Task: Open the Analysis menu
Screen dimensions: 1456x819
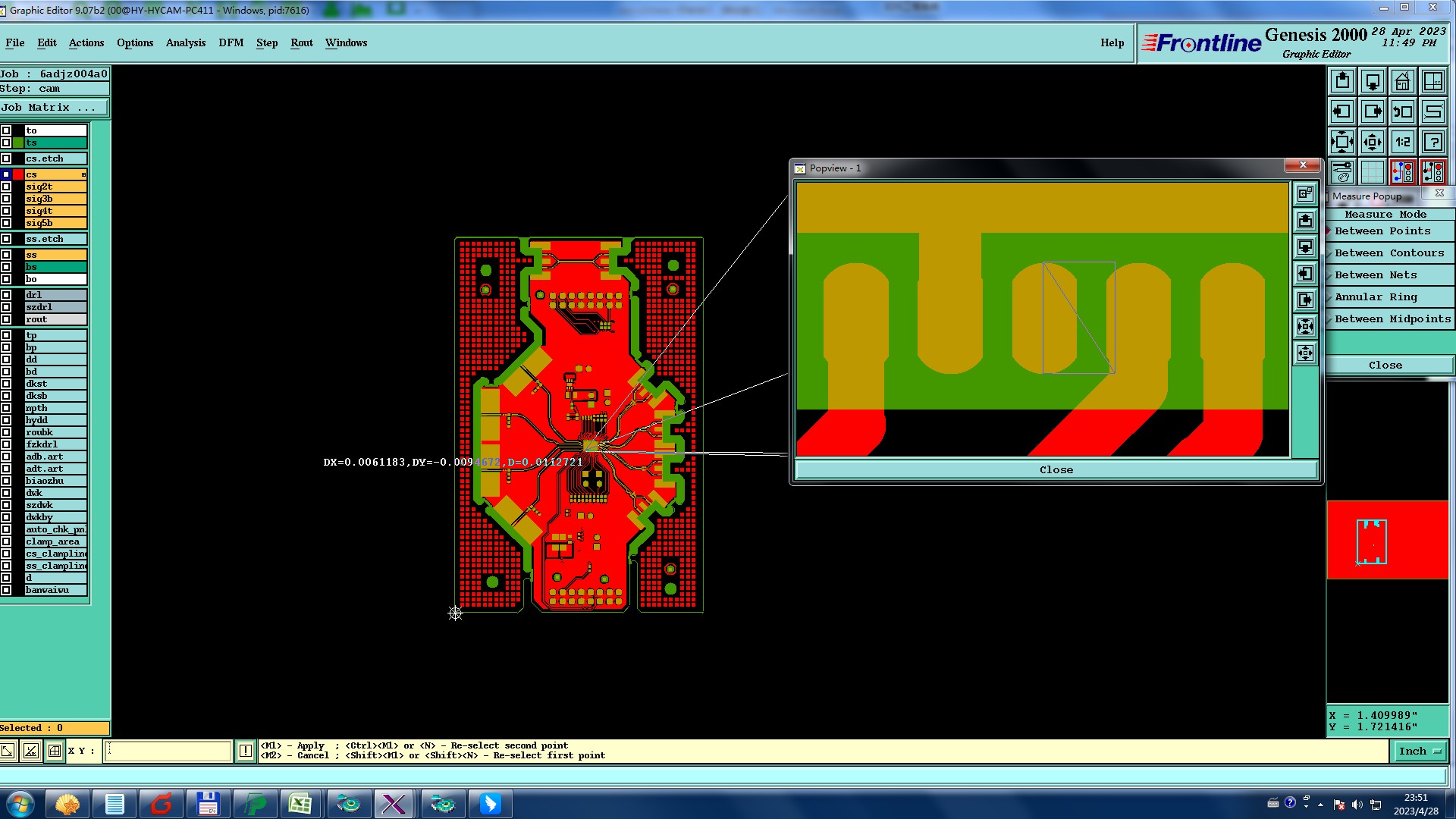Action: 186,43
